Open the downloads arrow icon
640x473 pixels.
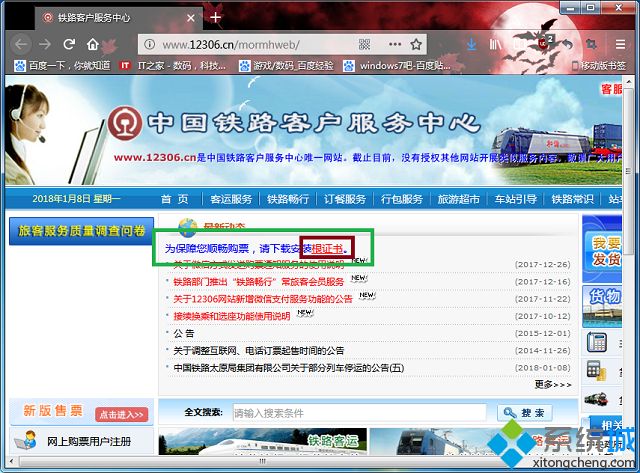(x=471, y=44)
